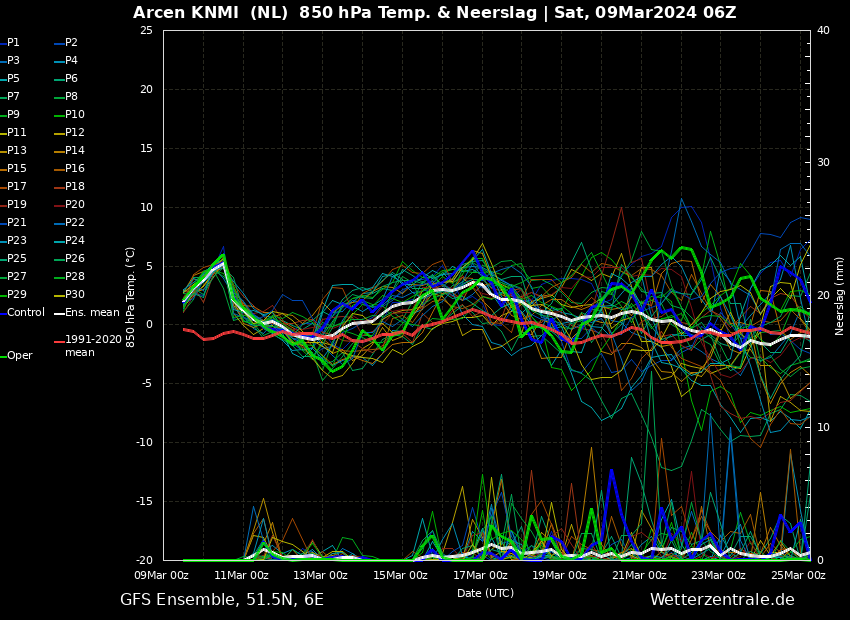Screen dimensions: 850x620
Task: Click the Date (UTC) axis title
Action: click(x=485, y=593)
